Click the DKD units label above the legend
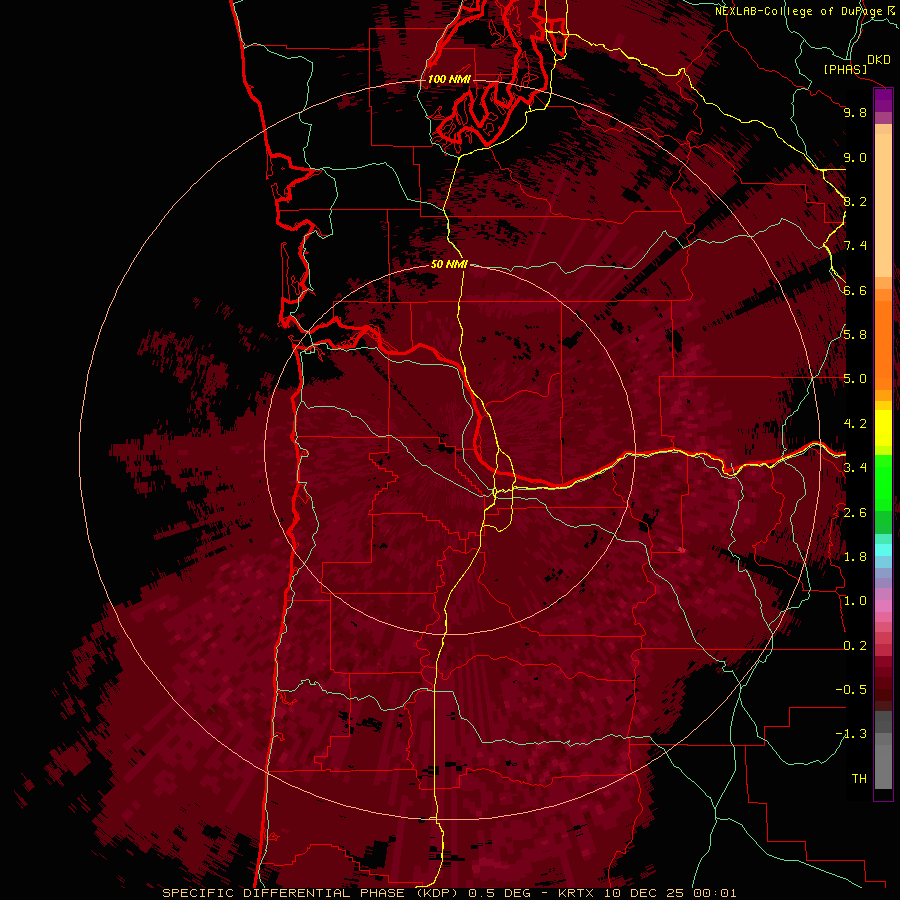Image resolution: width=900 pixels, height=900 pixels. point(879,59)
